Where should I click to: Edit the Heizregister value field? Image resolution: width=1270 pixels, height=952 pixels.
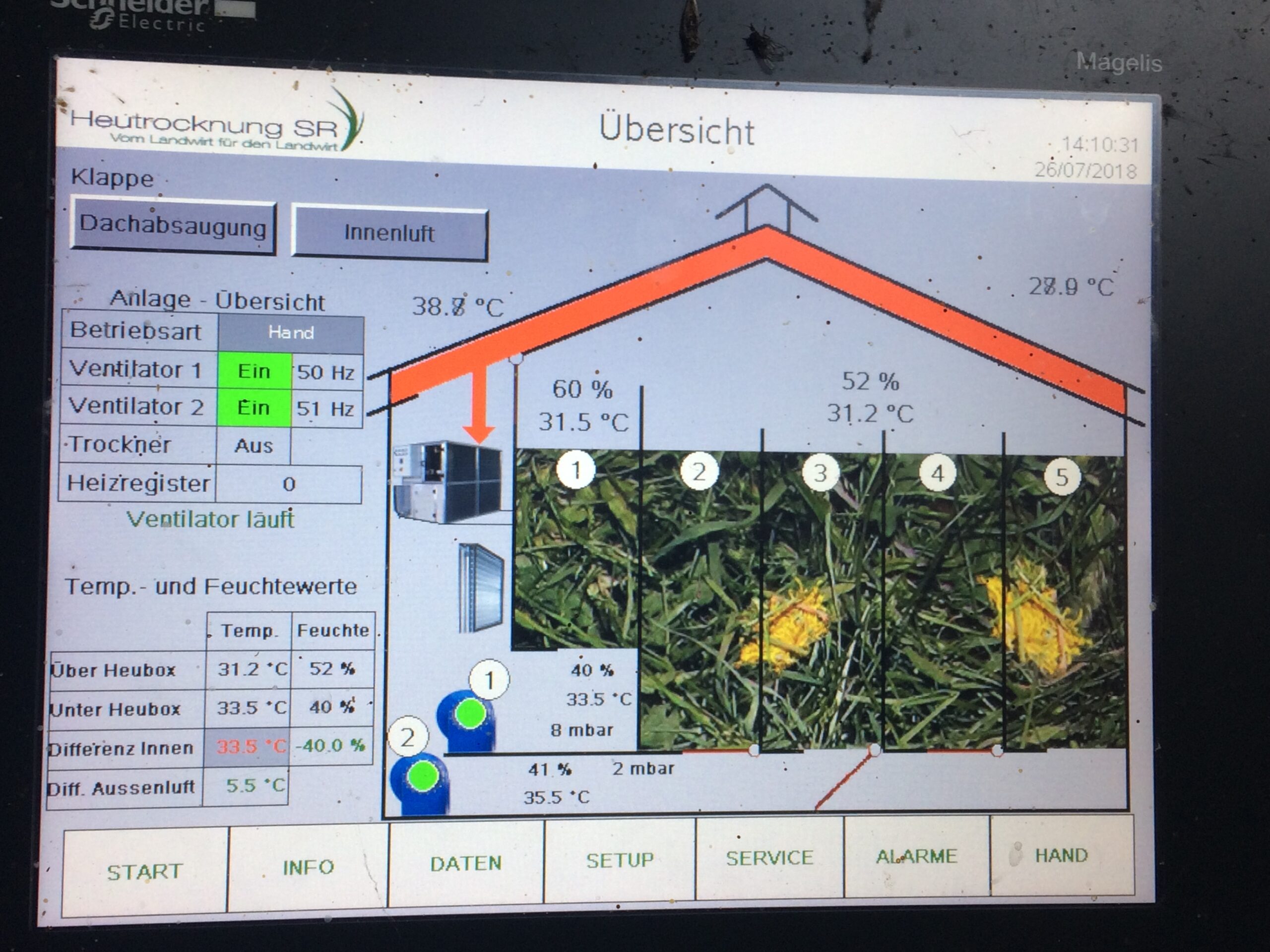click(x=288, y=484)
